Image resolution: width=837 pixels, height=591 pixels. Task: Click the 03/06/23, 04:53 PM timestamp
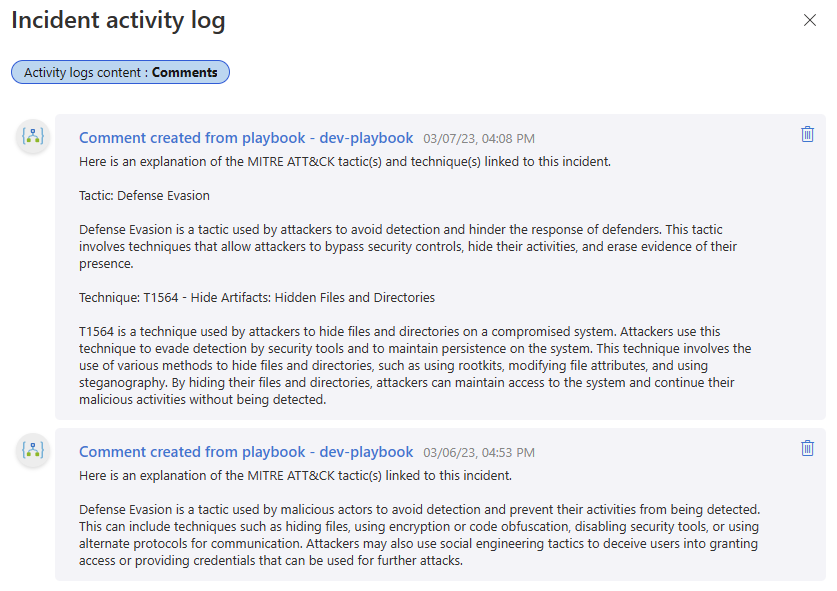478,453
